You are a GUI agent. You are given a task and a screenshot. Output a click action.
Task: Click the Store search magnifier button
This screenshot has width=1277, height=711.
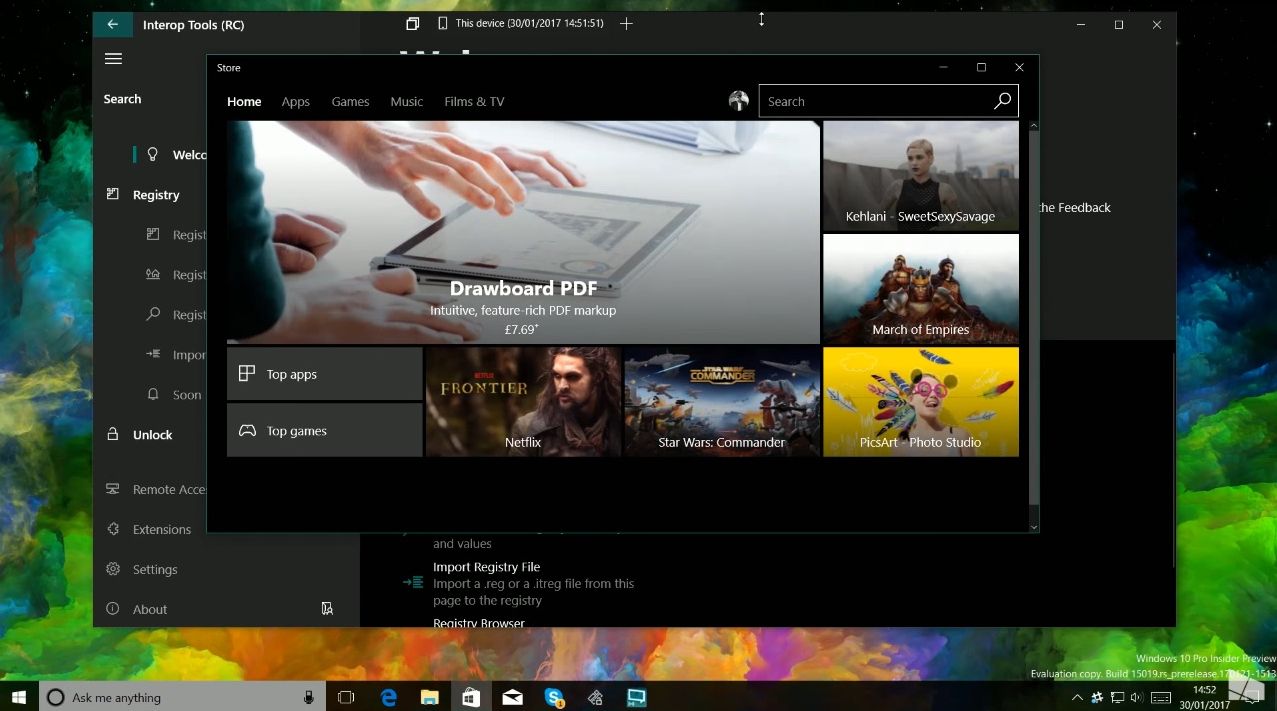pos(1002,101)
